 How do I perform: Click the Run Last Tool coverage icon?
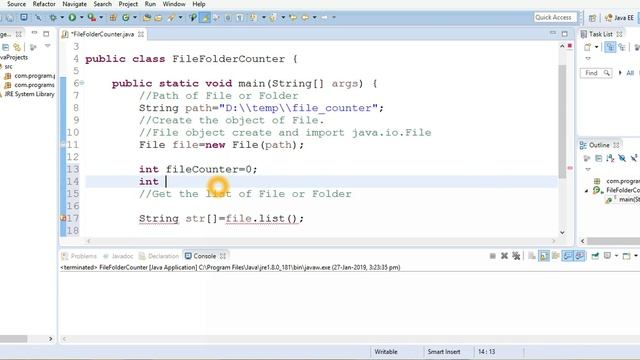(x=92, y=18)
